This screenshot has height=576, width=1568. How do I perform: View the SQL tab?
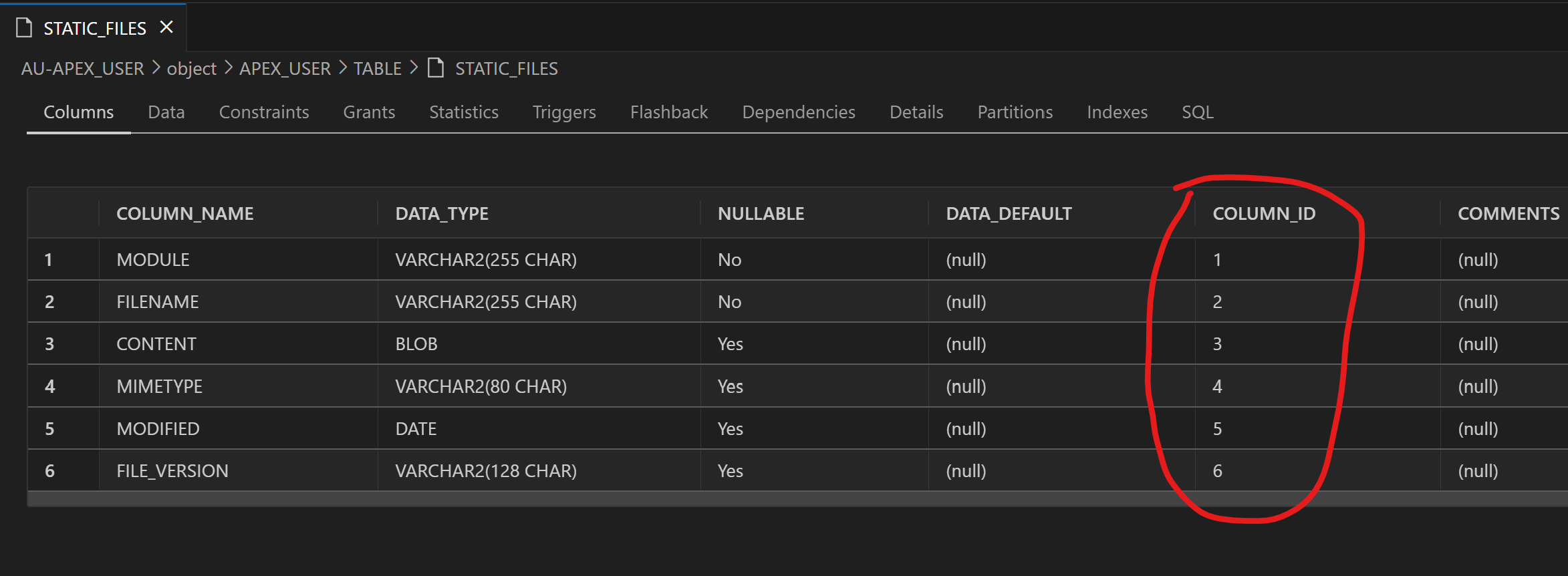tap(1197, 112)
